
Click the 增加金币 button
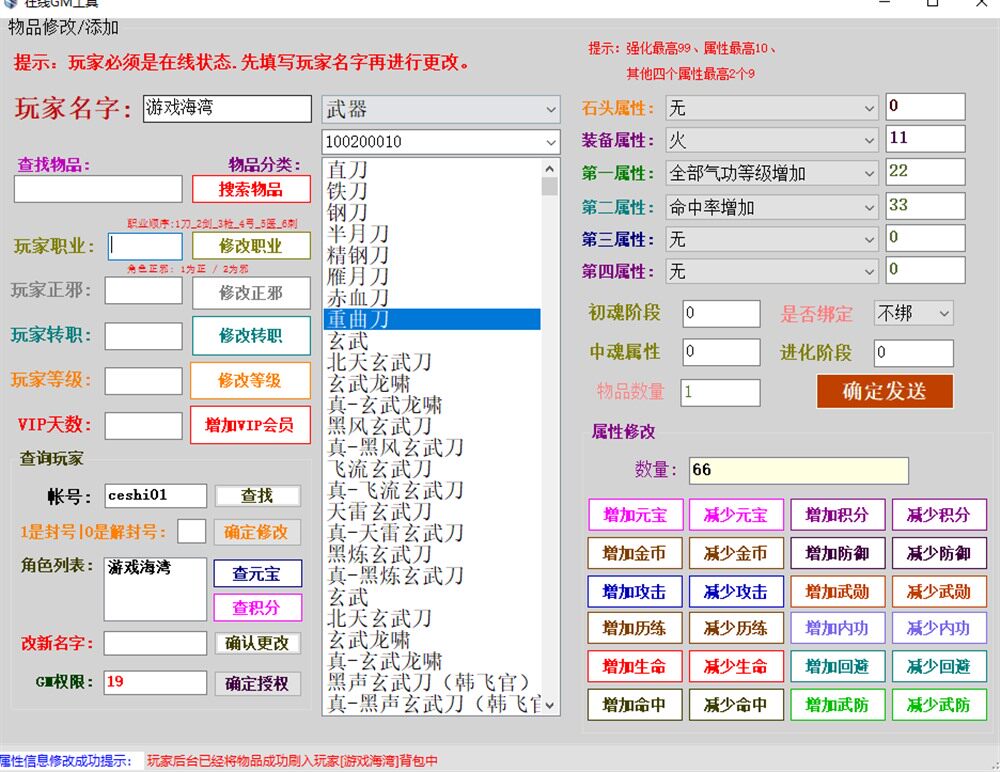635,553
